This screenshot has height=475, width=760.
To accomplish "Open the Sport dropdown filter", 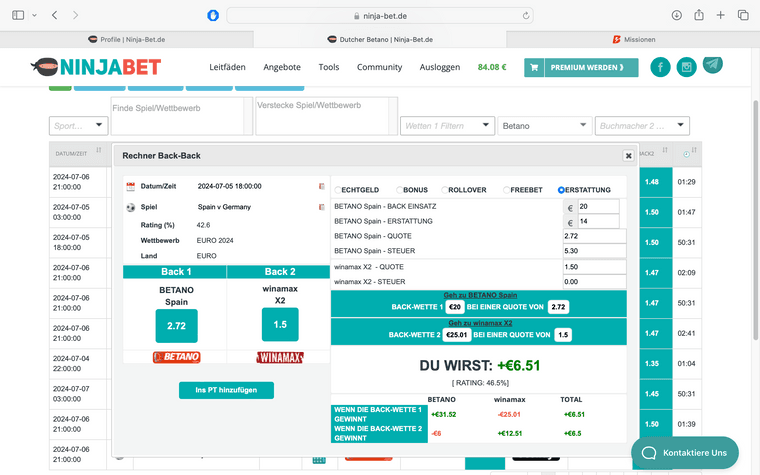I will (x=79, y=126).
